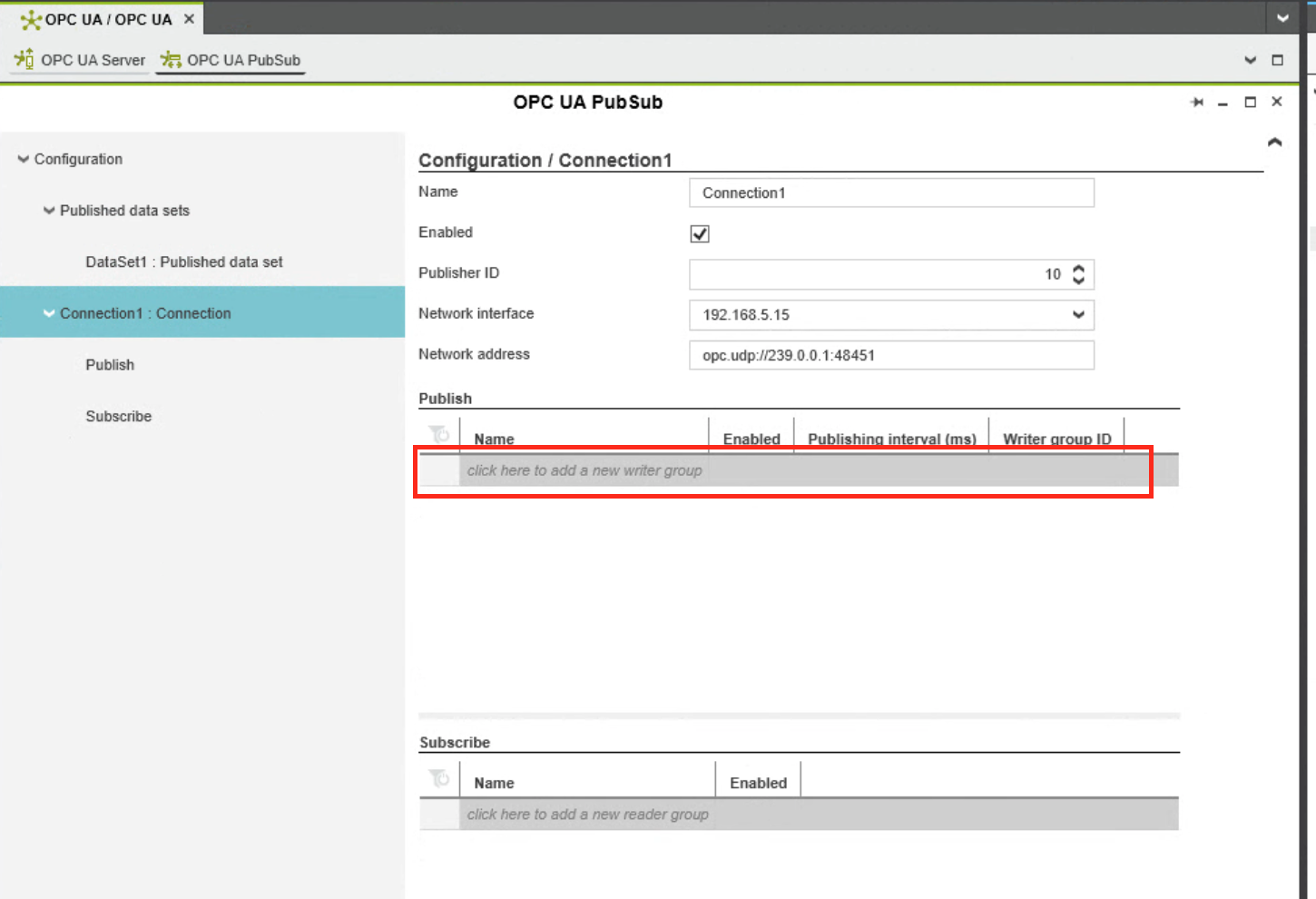This screenshot has width=1316, height=899.
Task: Open the Publish tree item
Action: point(110,365)
